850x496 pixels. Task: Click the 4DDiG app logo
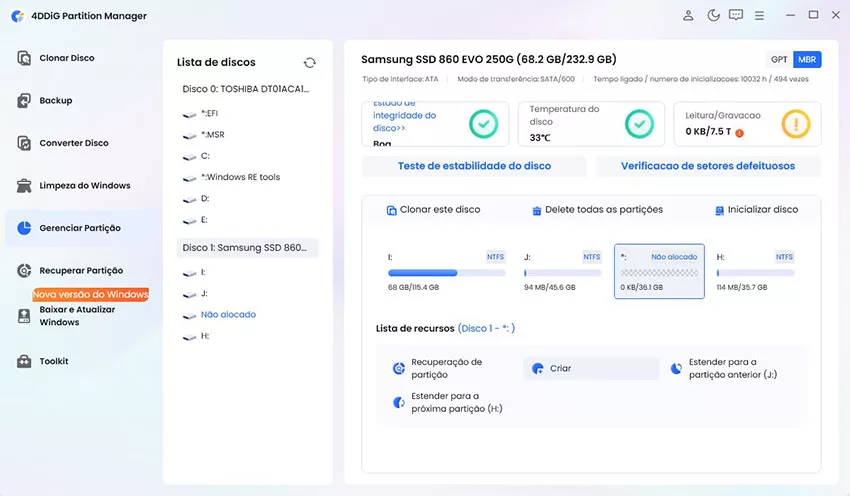(x=17, y=16)
